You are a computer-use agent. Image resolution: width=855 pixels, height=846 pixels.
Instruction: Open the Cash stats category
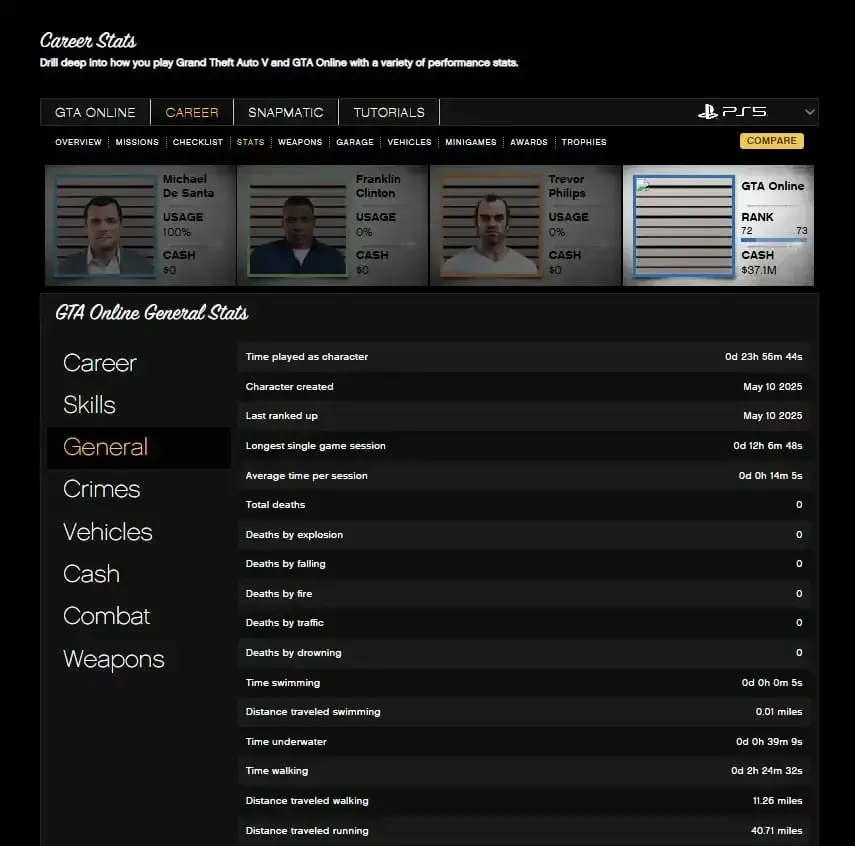[91, 574]
